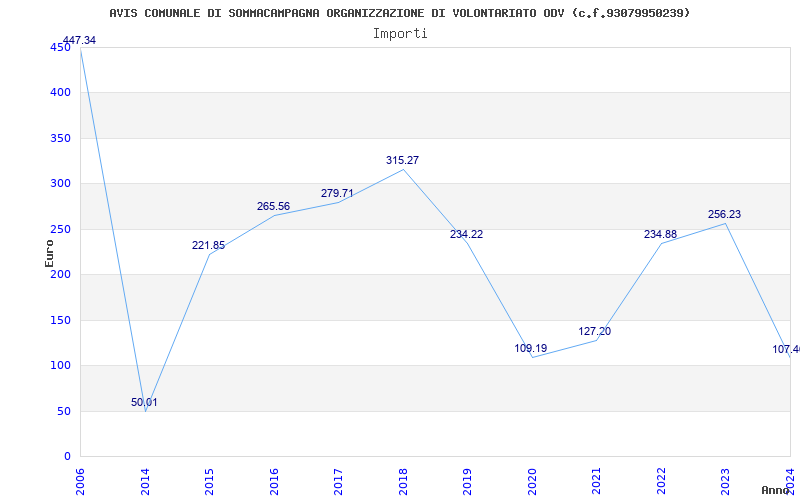This screenshot has height=500, width=800.
Task: Click the 315.27 peak value label
Action: (403, 160)
